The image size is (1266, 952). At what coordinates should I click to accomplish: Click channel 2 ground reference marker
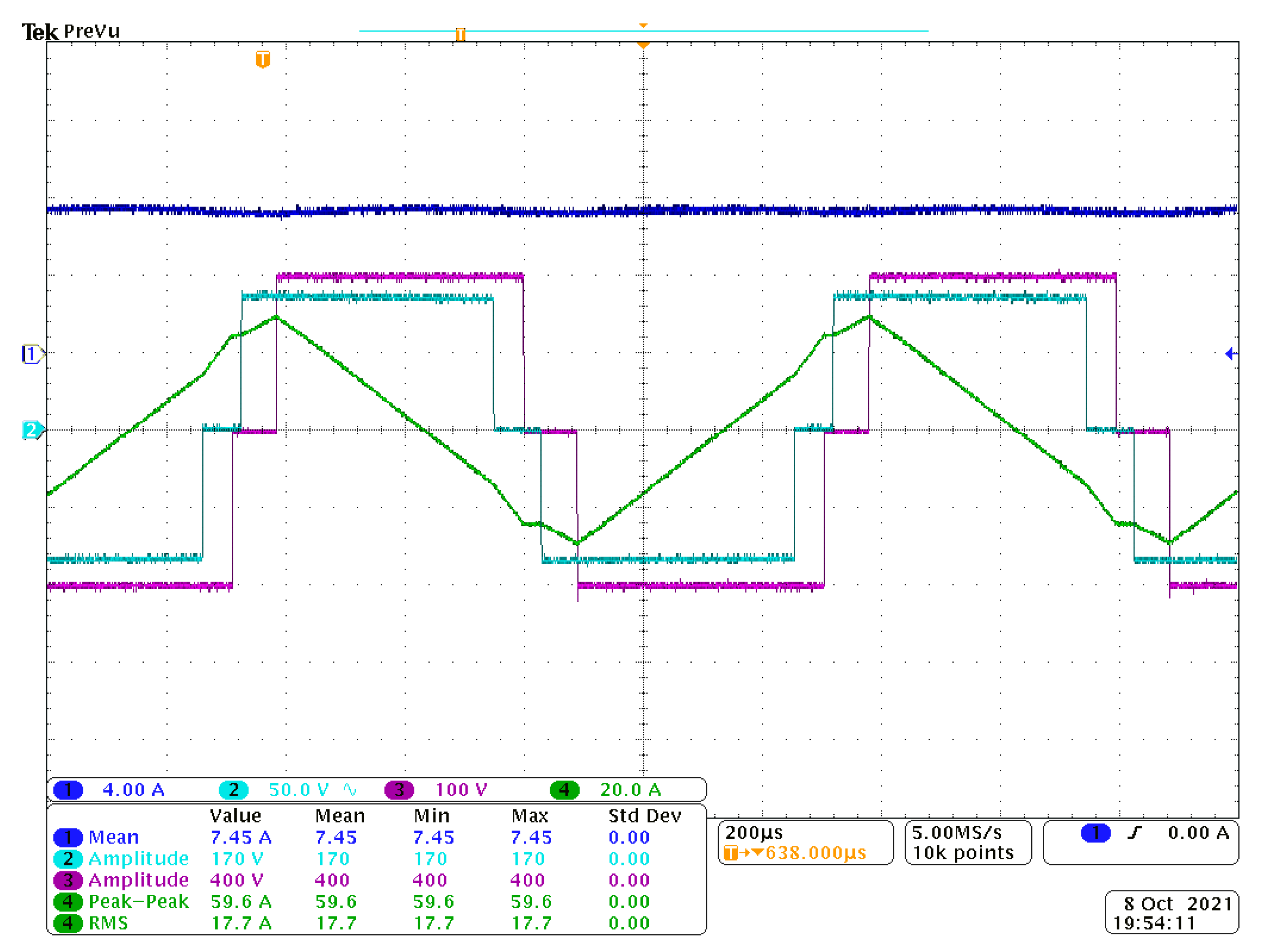coord(32,430)
